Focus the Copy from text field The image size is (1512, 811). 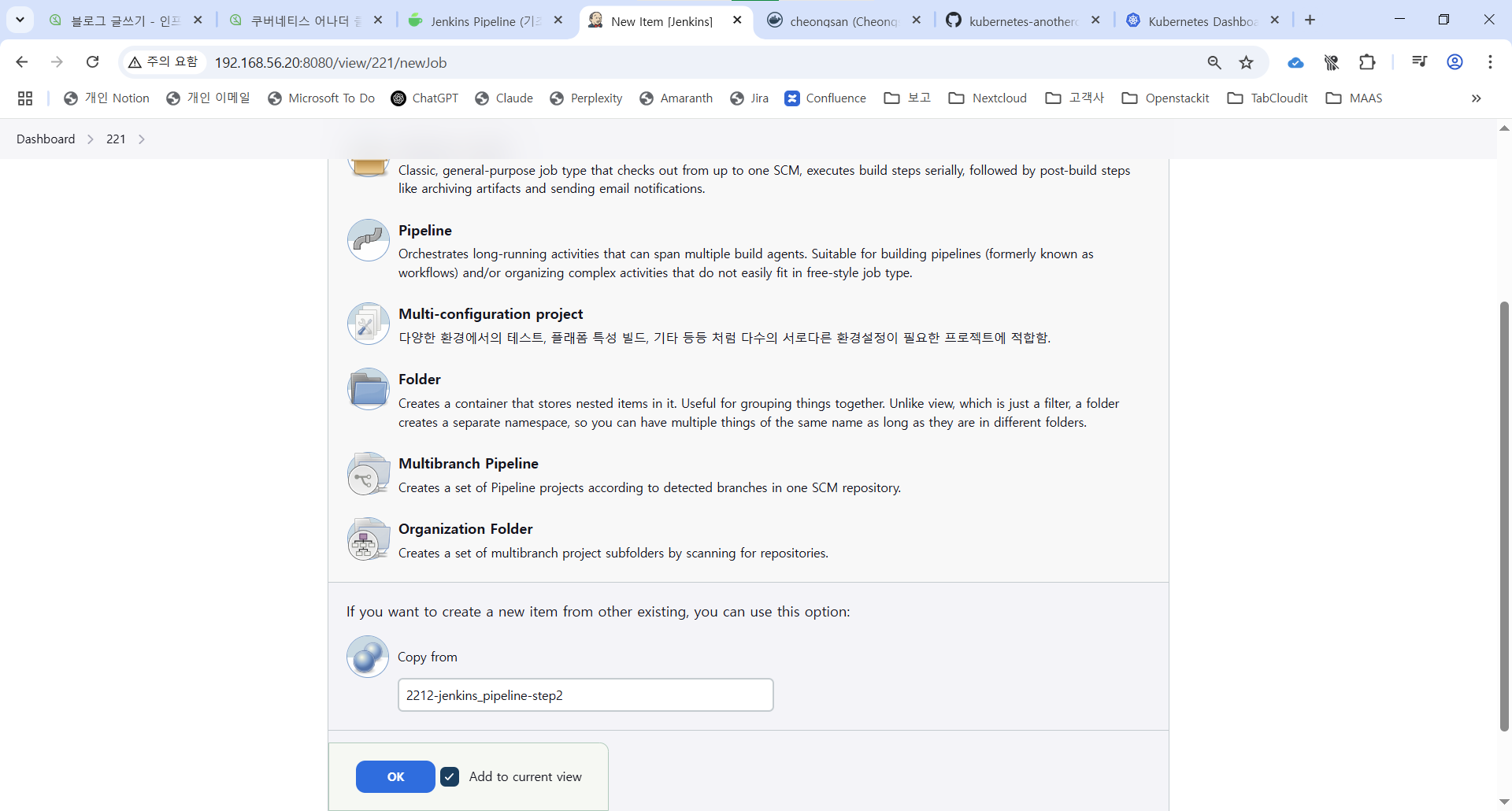pyautogui.click(x=586, y=695)
